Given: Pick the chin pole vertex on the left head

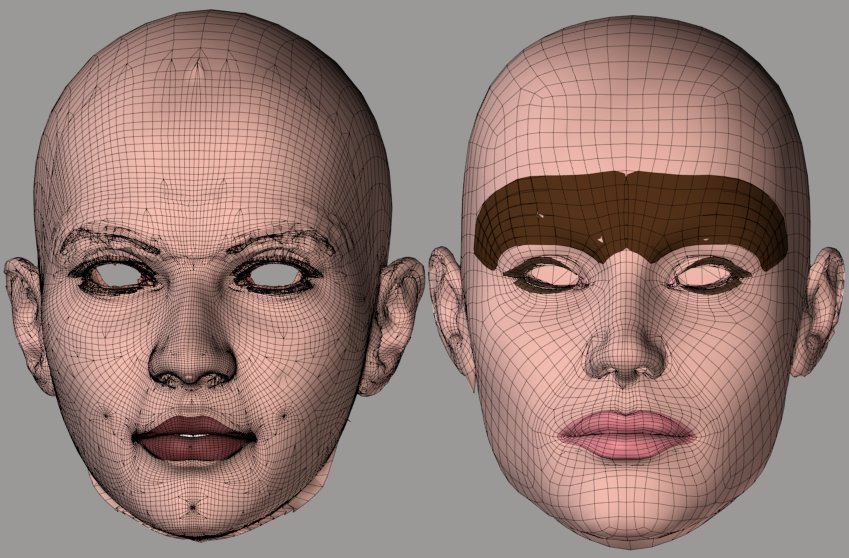Looking at the screenshot, I should click(193, 507).
